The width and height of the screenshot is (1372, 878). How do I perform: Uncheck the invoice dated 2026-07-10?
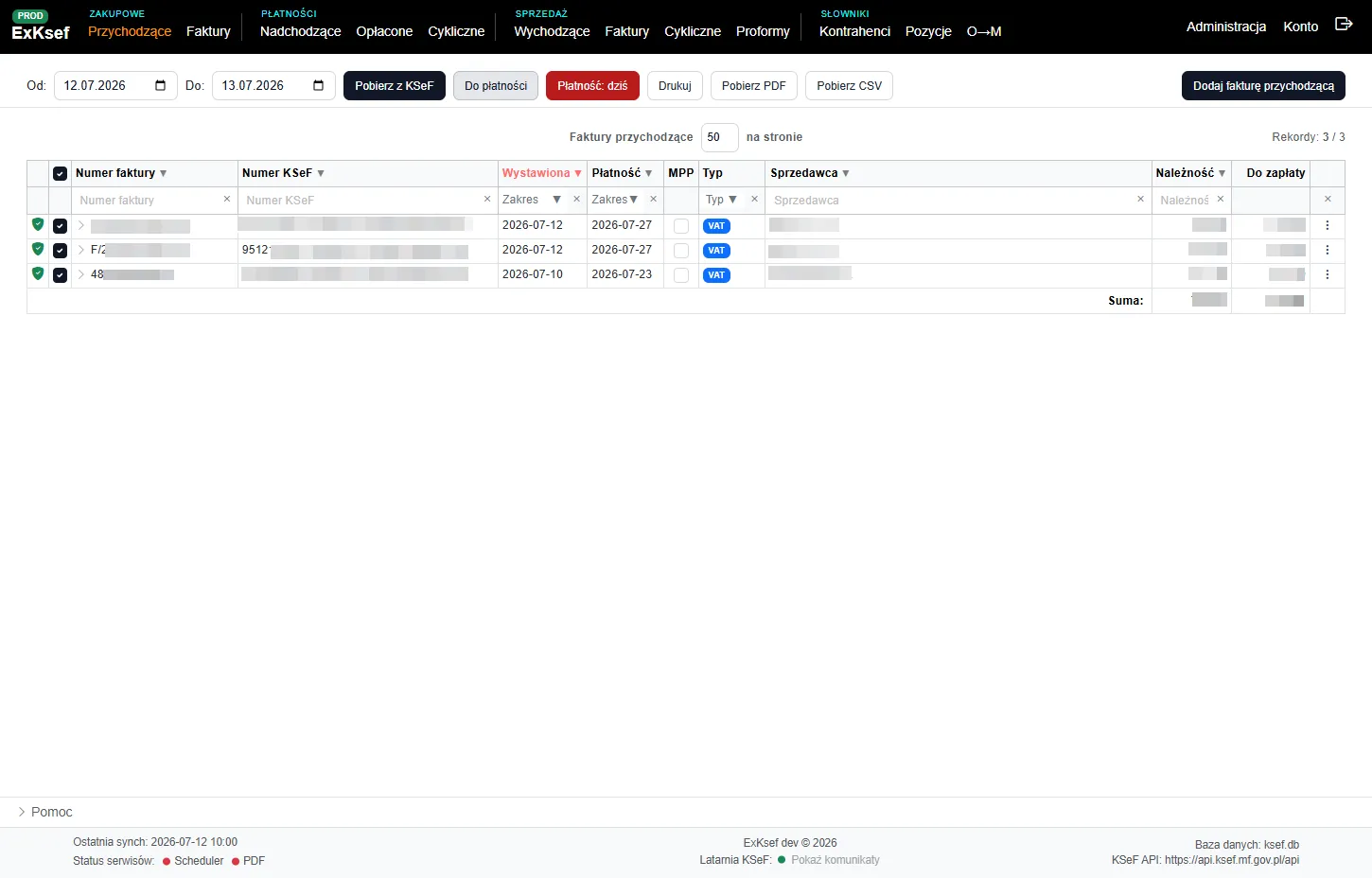[x=60, y=275]
